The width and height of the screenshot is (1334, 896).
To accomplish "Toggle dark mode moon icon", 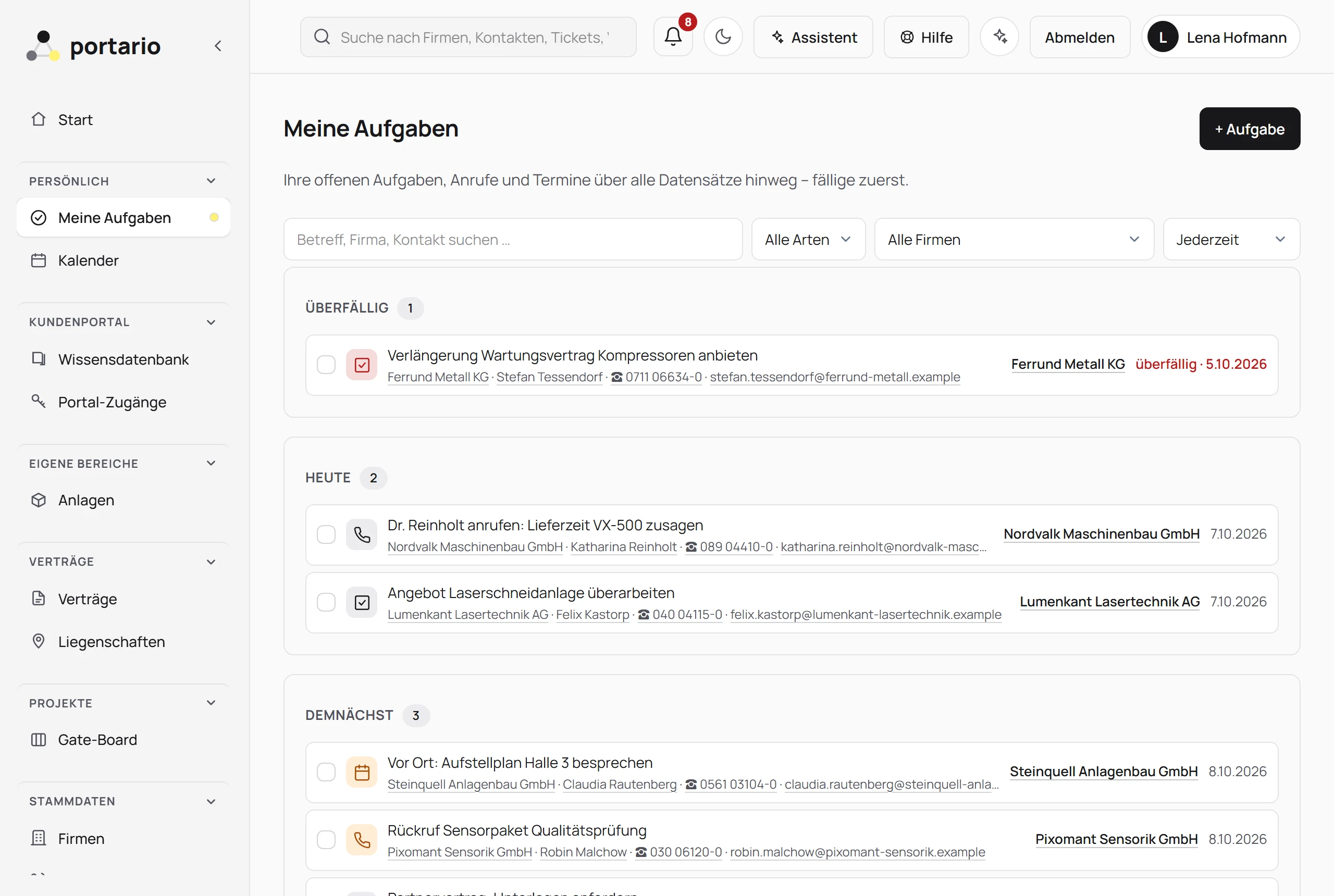I will 723,37.
